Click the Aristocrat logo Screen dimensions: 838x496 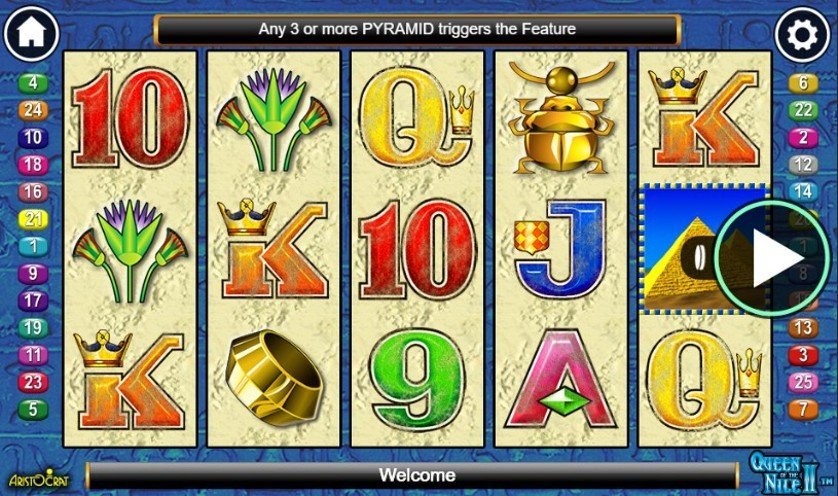coord(38,479)
